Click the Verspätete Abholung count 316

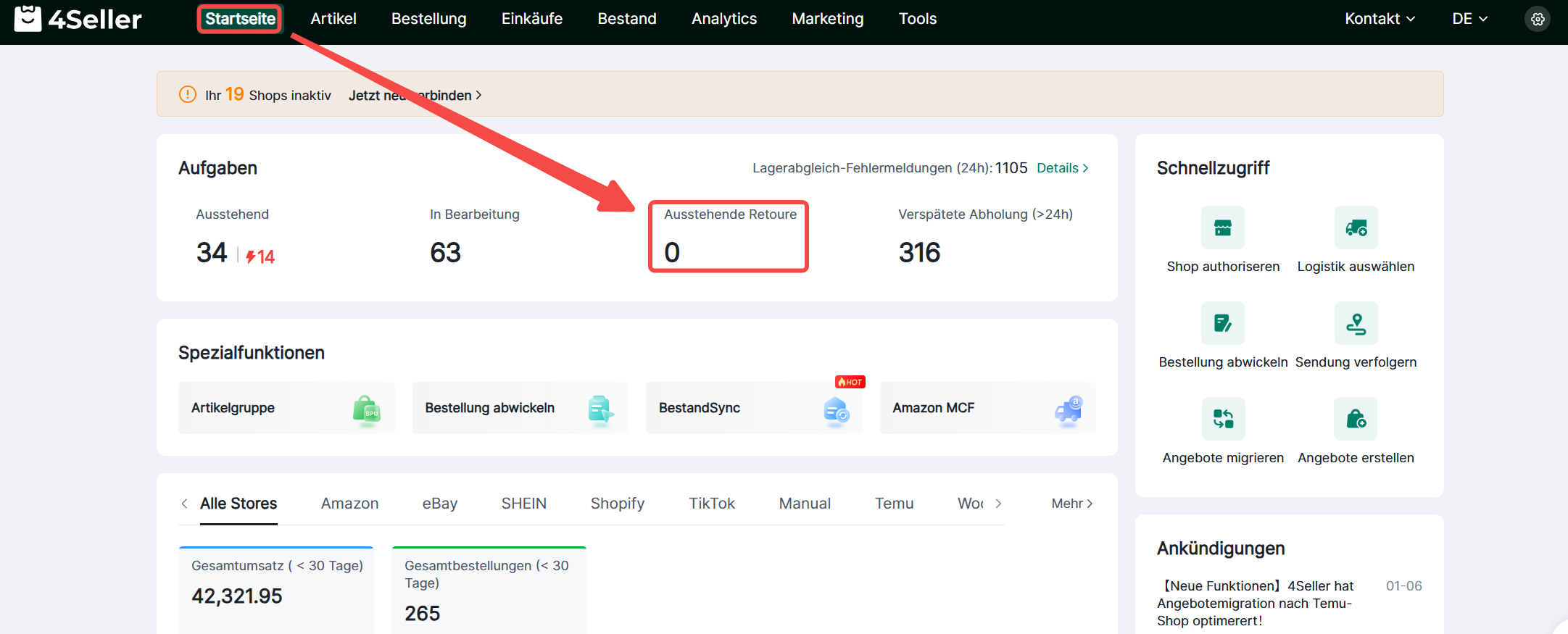click(919, 253)
